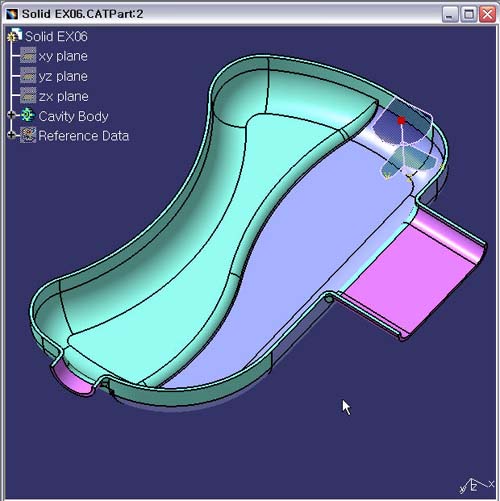Click the Solid EX06 root part icon
This screenshot has width=500, height=501.
coord(15,36)
